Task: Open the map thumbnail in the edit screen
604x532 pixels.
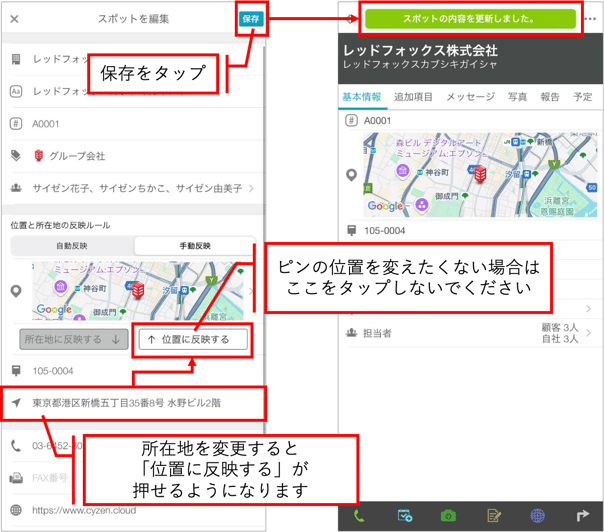Action: click(138, 291)
